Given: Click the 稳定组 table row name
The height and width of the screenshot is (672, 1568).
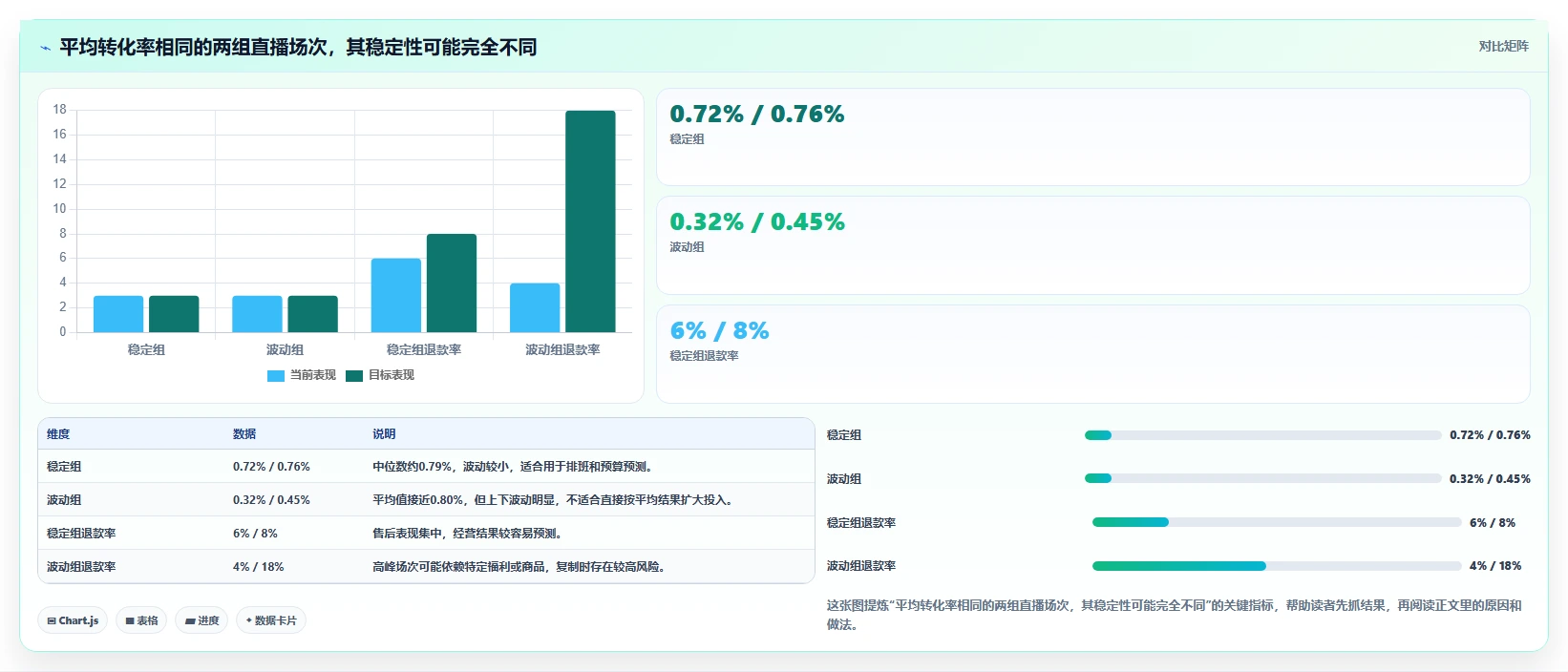Looking at the screenshot, I should coord(64,467).
